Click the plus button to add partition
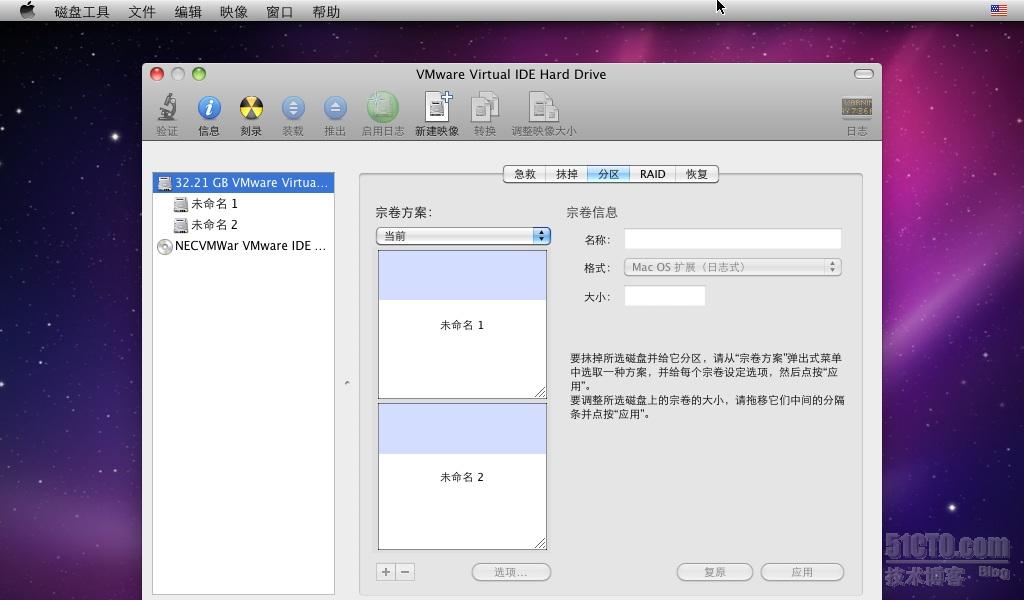 (386, 572)
